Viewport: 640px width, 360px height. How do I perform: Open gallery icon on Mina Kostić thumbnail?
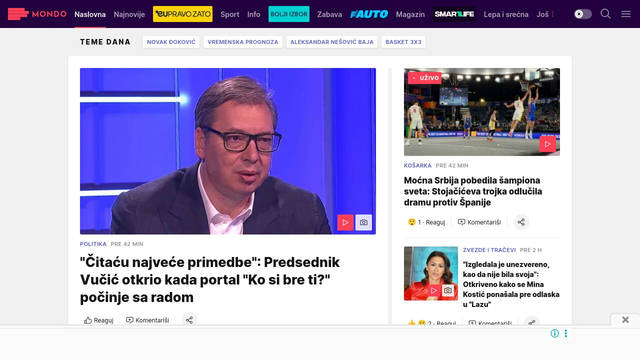[448, 290]
